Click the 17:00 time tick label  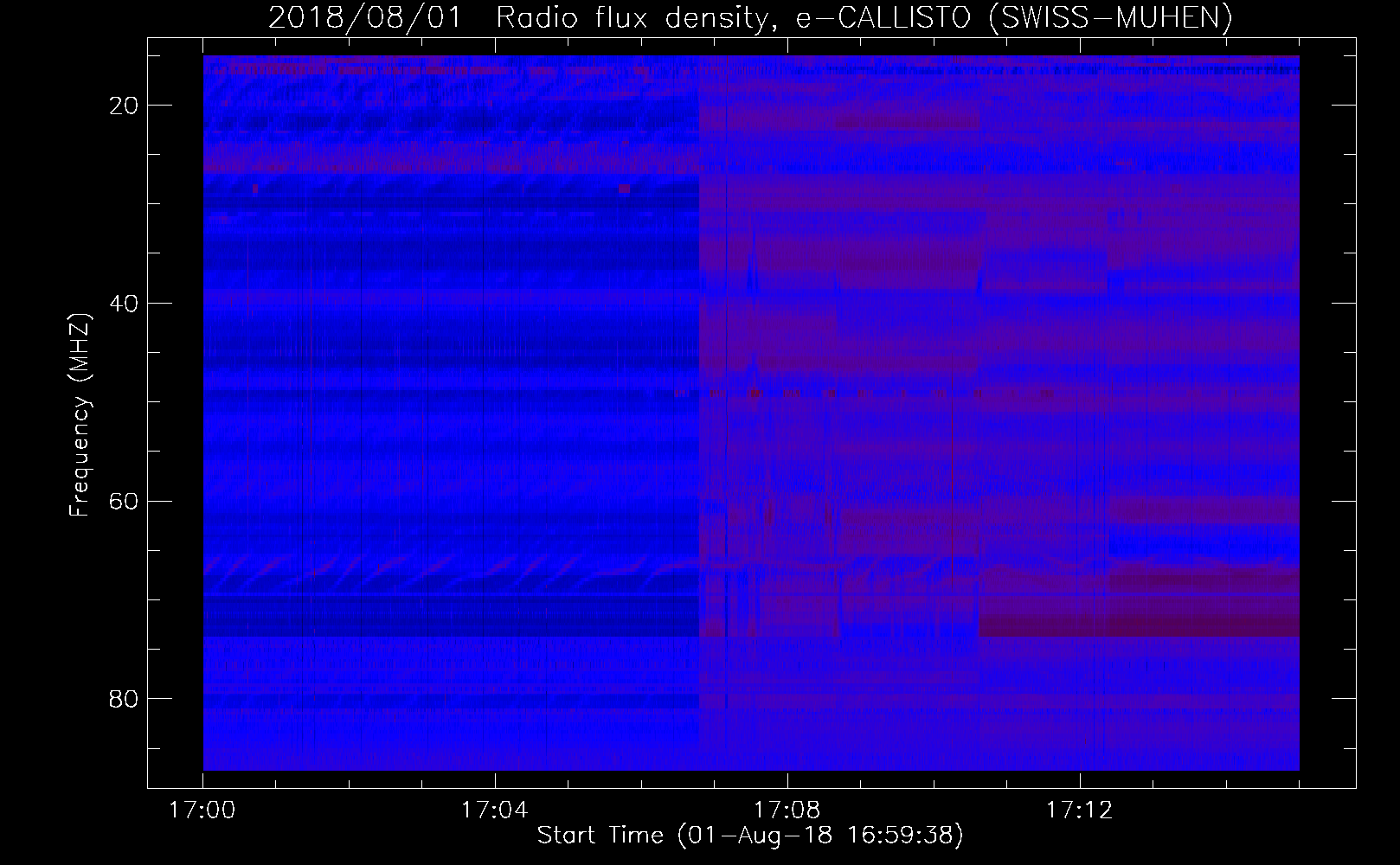pyautogui.click(x=202, y=811)
